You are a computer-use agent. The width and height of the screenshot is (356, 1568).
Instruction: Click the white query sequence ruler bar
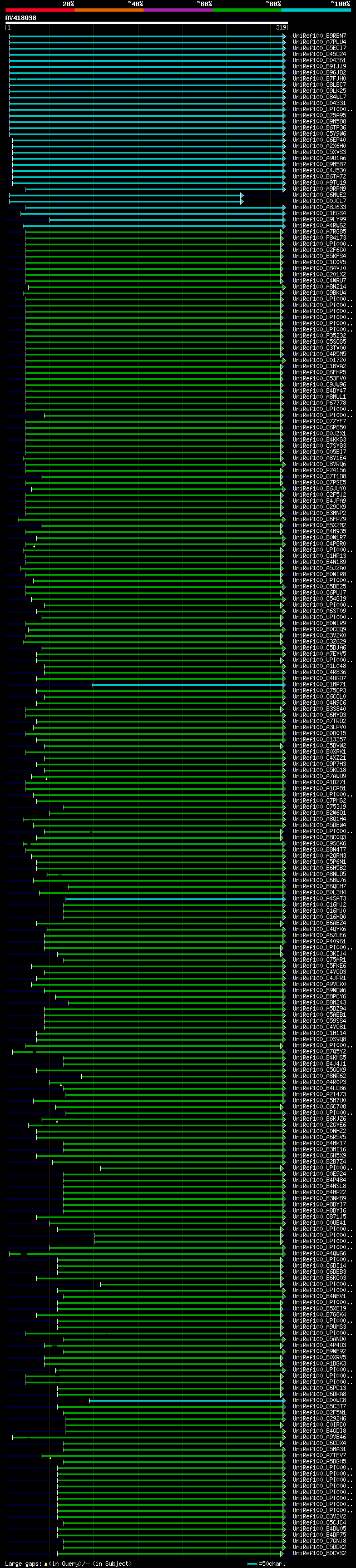point(147,23)
